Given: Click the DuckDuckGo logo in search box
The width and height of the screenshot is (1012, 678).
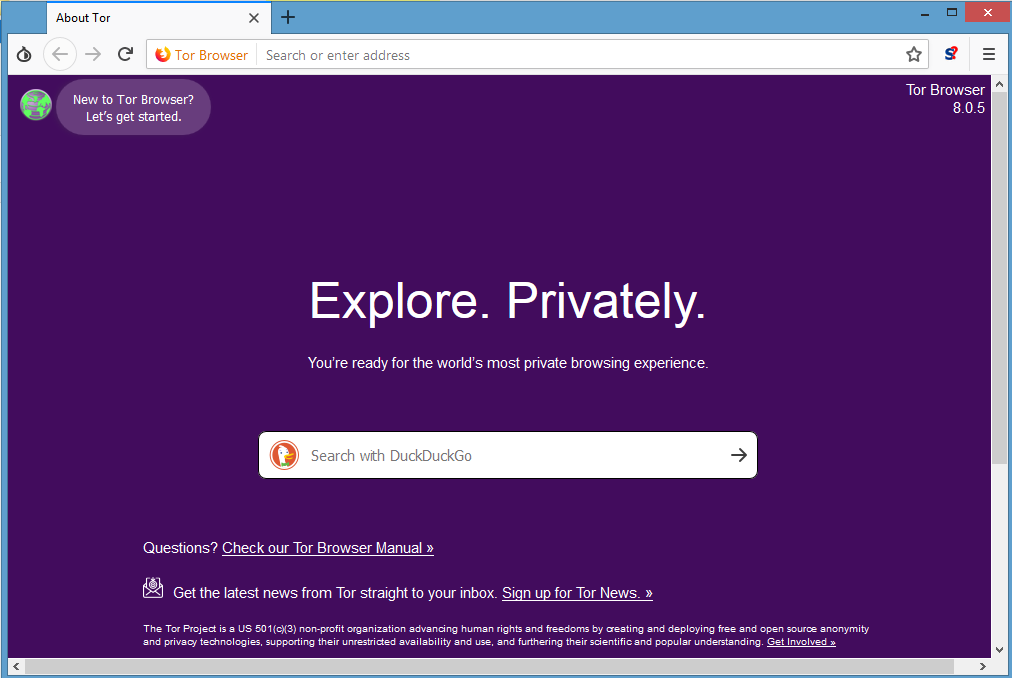Looking at the screenshot, I should [x=285, y=455].
